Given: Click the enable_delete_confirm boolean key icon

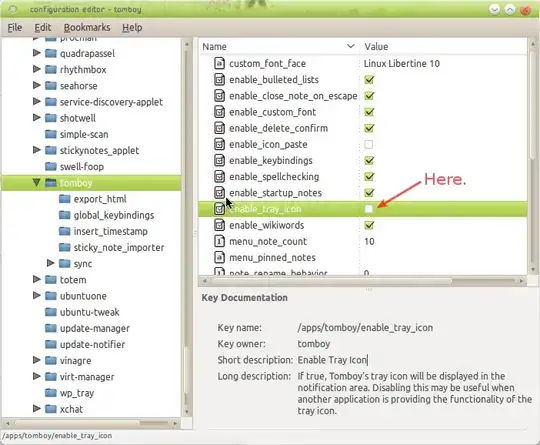Looking at the screenshot, I should [219, 128].
